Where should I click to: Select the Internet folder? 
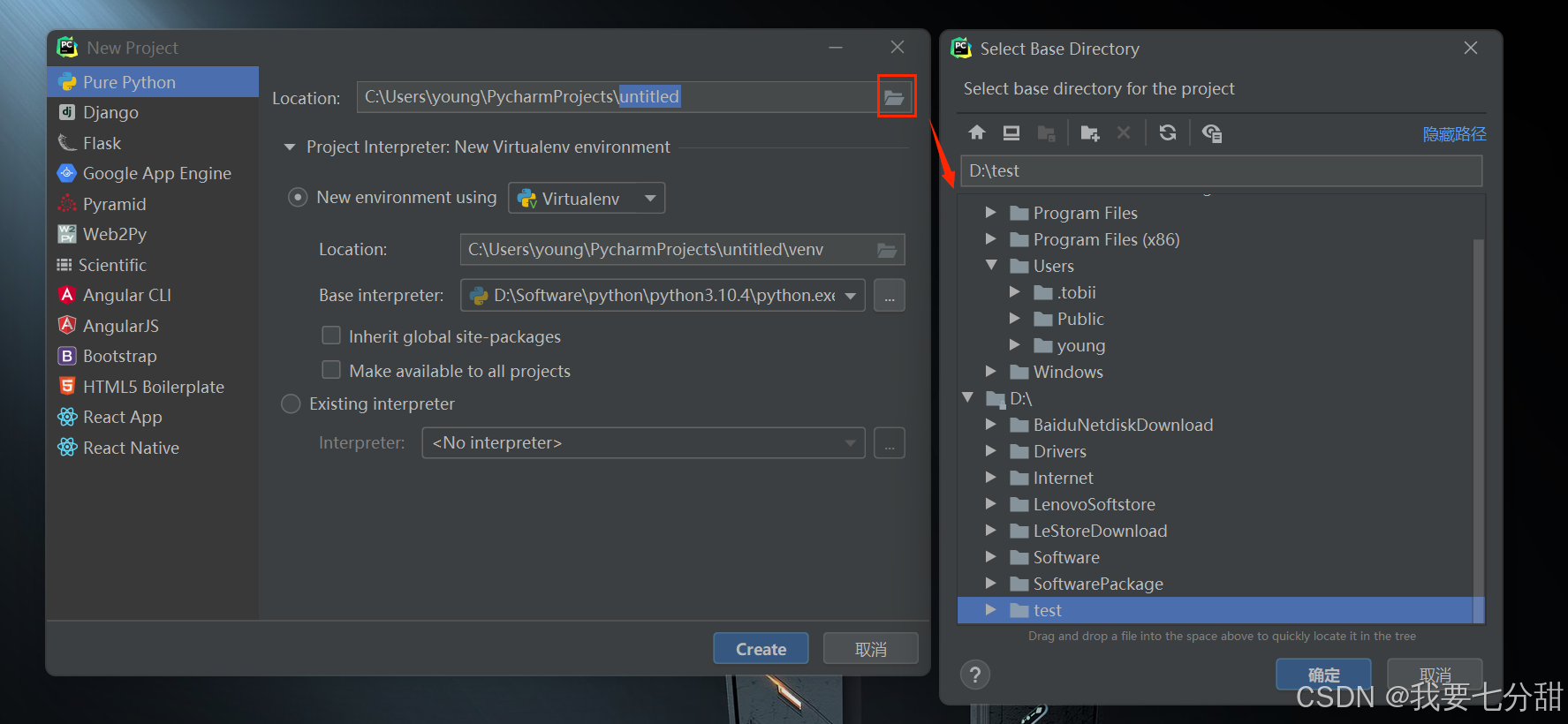point(1063,478)
